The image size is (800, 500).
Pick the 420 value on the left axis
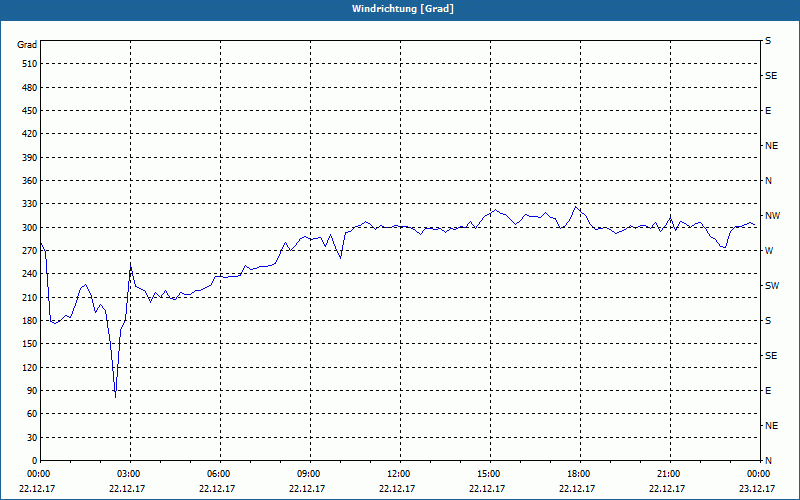30,134
